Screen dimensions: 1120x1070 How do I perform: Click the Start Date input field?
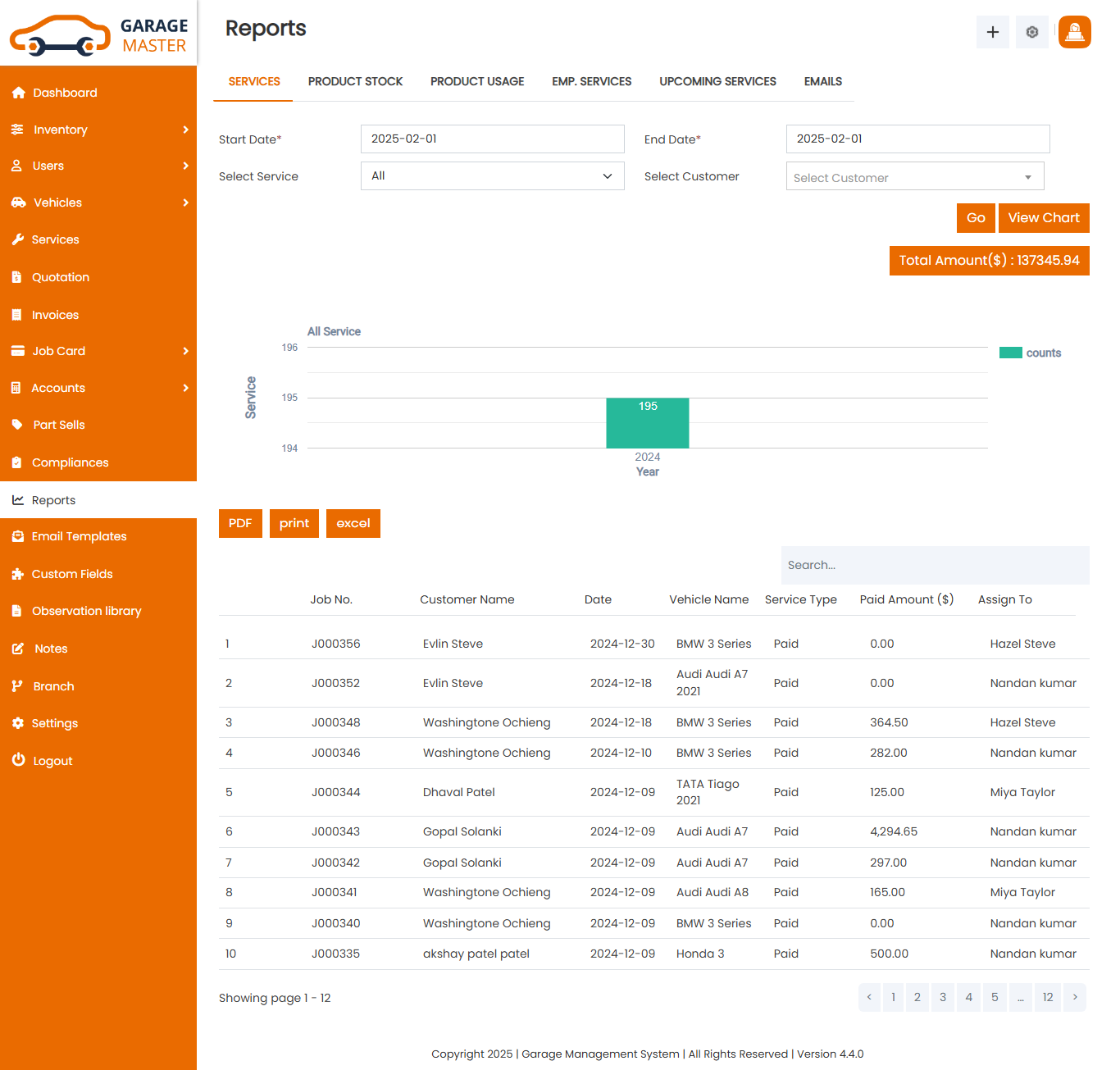pyautogui.click(x=492, y=139)
